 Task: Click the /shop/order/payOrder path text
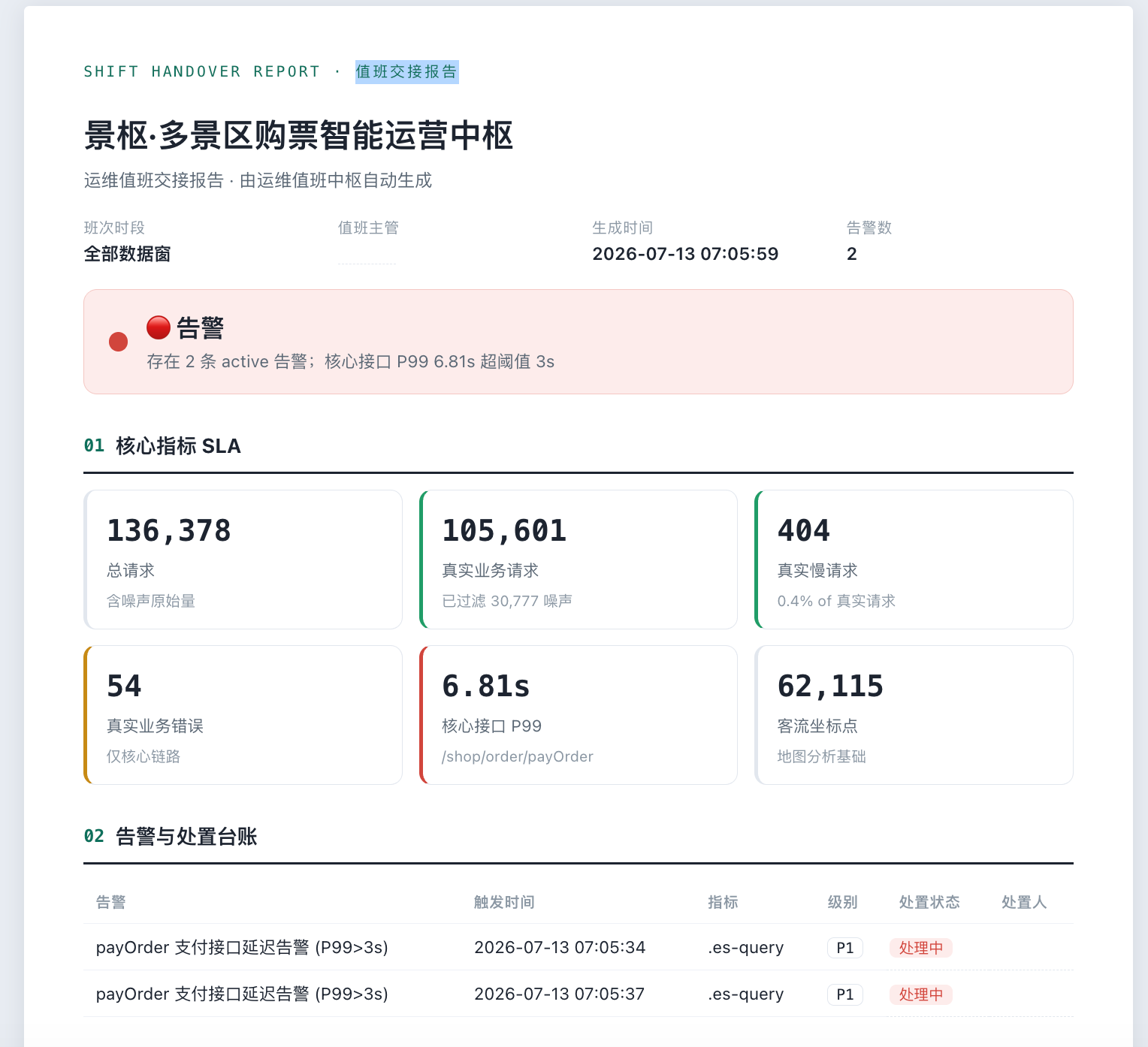point(518,756)
